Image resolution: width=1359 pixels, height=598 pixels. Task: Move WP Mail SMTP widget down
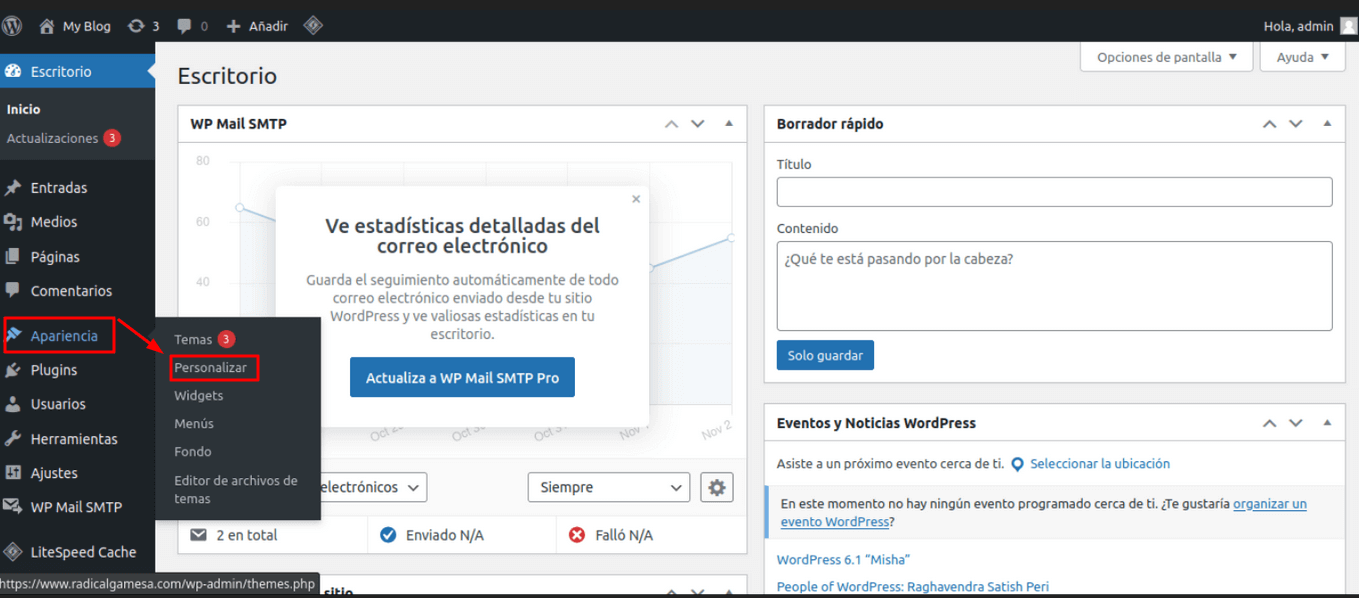pos(698,124)
